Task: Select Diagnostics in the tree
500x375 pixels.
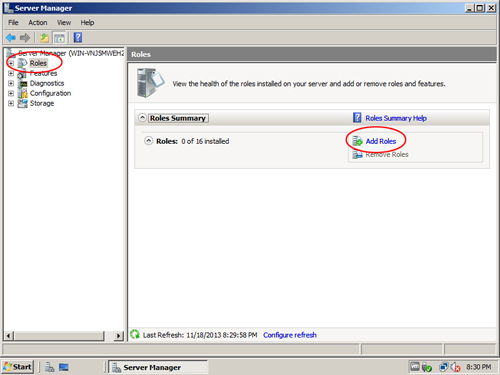Action: pos(47,83)
